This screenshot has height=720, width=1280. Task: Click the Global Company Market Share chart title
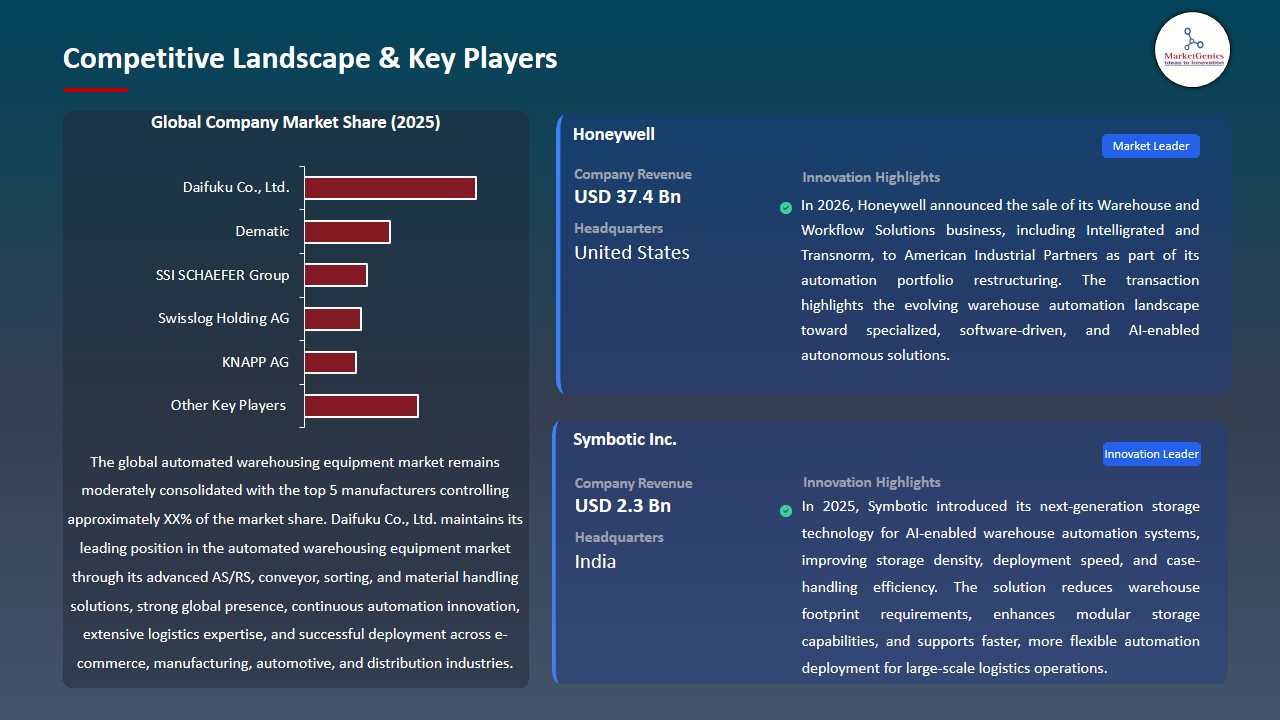click(x=296, y=123)
